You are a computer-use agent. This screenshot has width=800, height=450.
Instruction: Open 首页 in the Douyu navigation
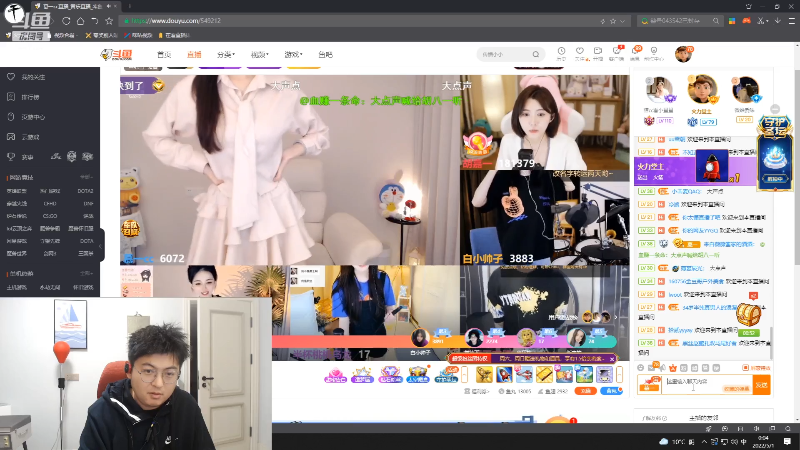164,55
